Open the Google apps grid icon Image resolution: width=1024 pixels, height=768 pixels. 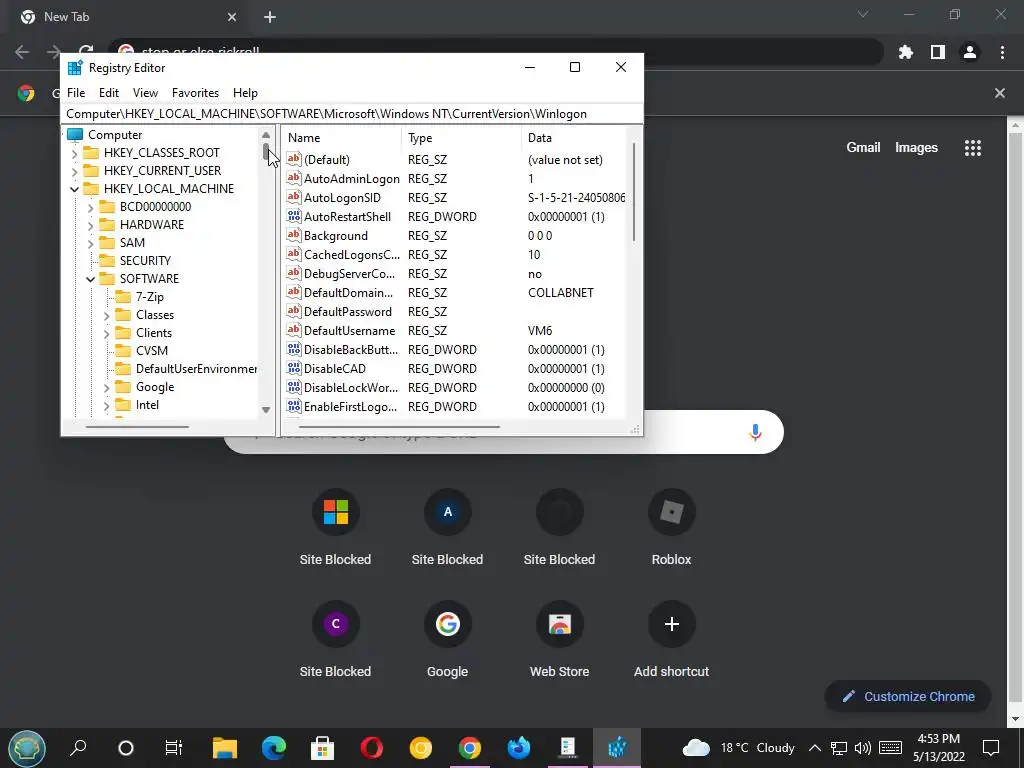973,148
